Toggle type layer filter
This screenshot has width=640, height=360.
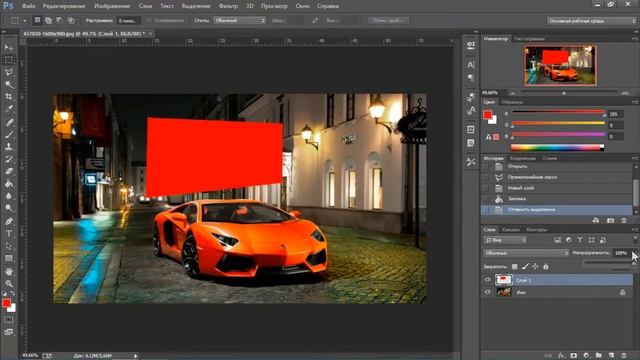[x=580, y=240]
